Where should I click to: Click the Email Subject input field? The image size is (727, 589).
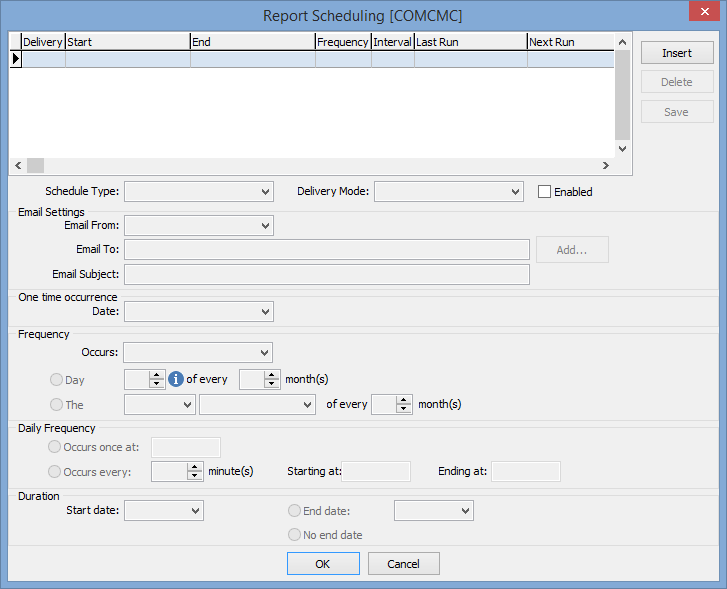(327, 275)
